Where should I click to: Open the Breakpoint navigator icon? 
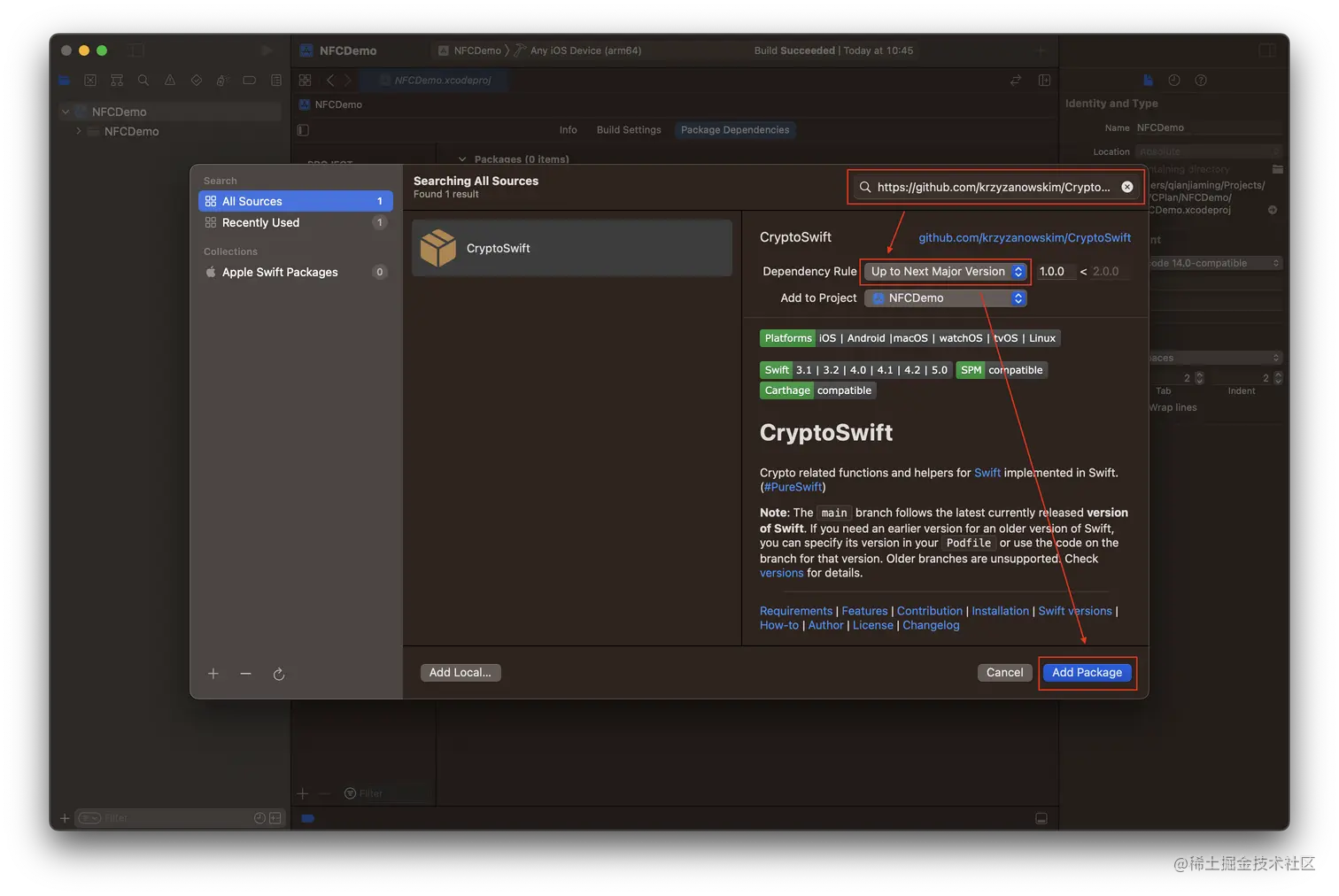pyautogui.click(x=250, y=81)
